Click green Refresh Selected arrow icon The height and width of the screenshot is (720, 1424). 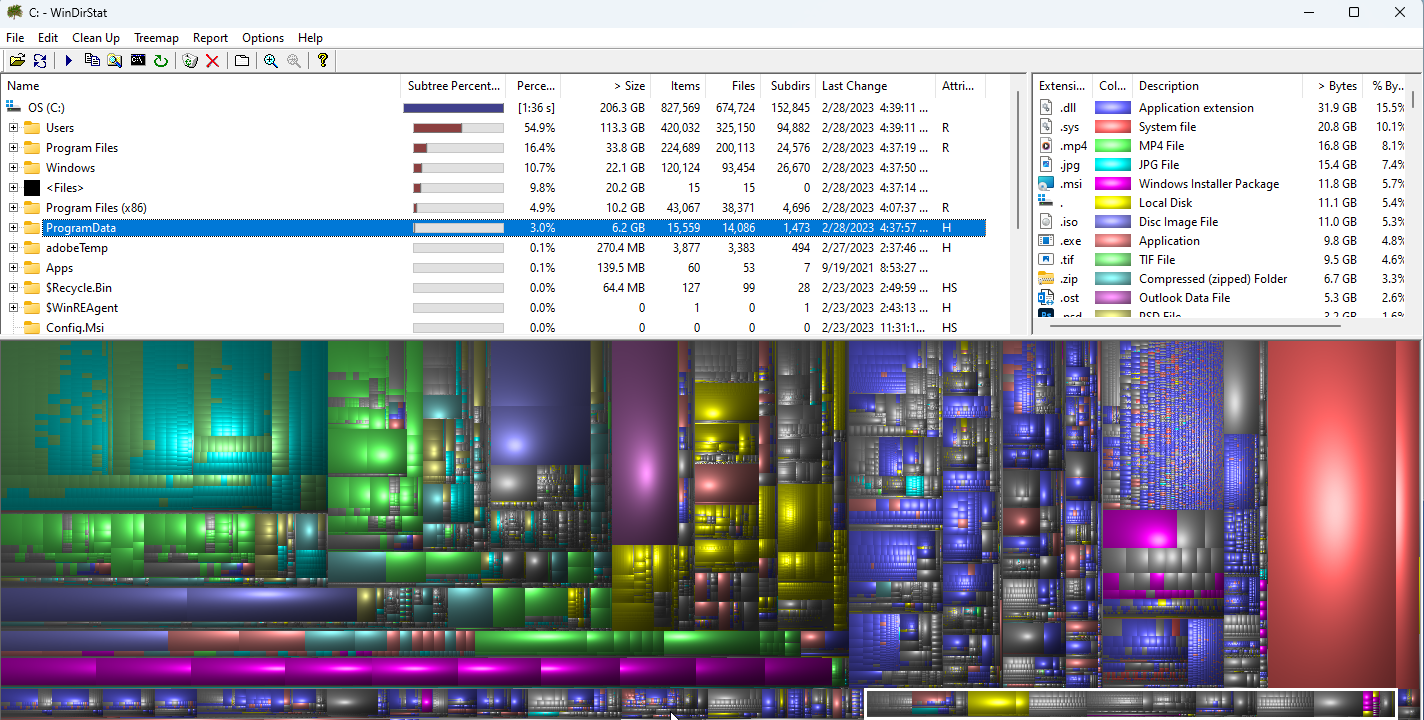pos(161,61)
